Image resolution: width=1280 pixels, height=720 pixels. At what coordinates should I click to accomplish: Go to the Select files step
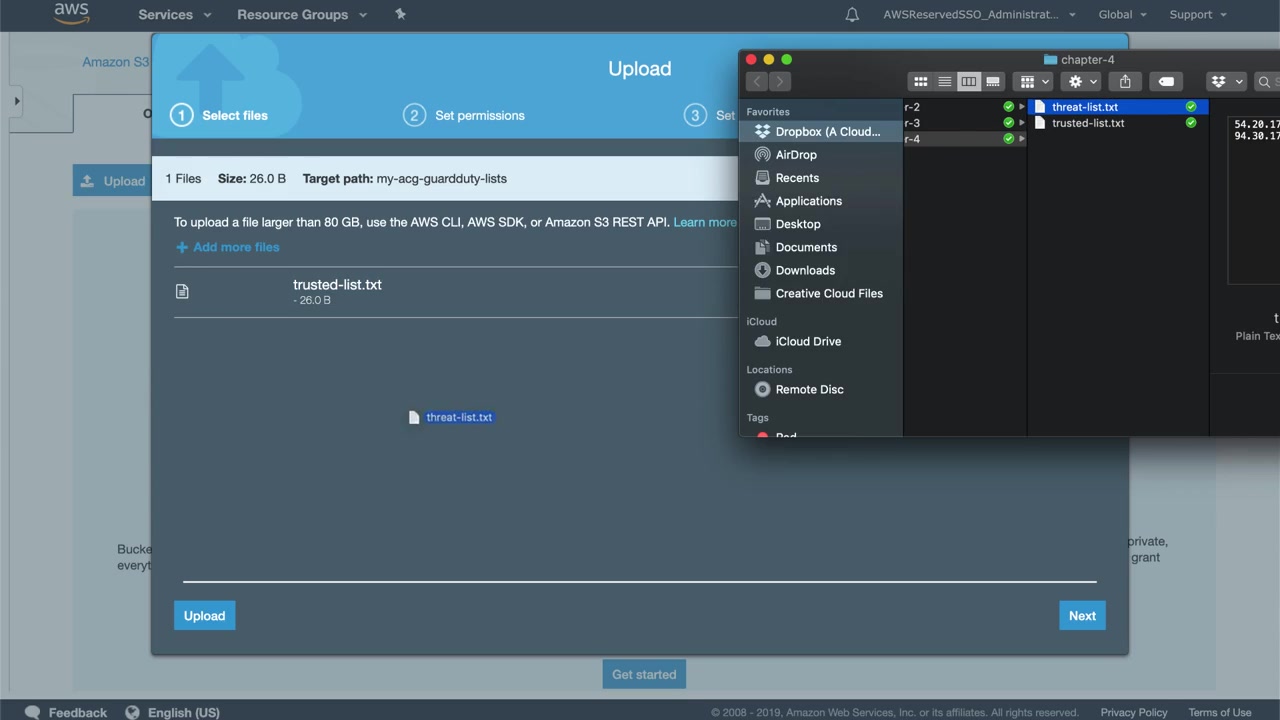click(219, 115)
